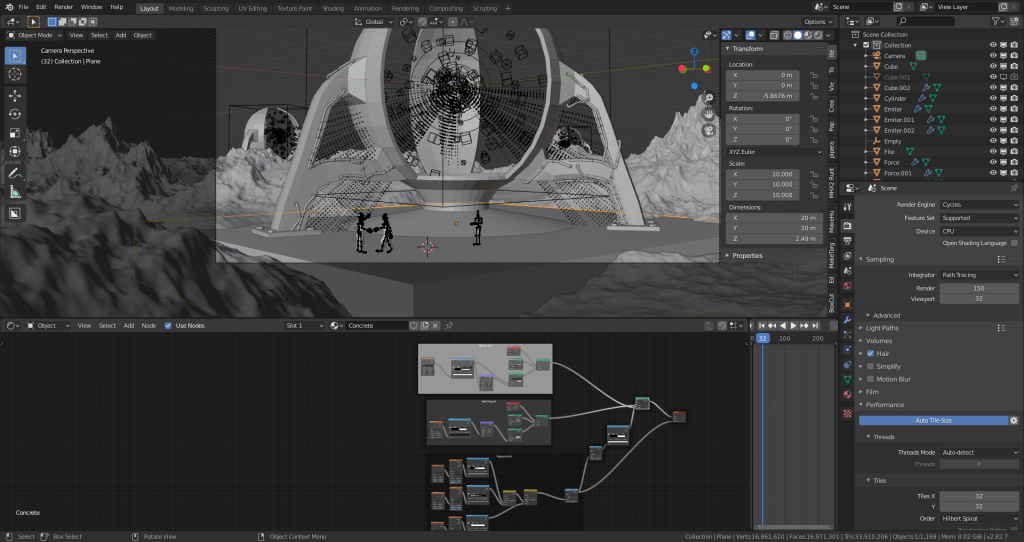Open the Render menu
The image size is (1024, 542).
[63, 7]
